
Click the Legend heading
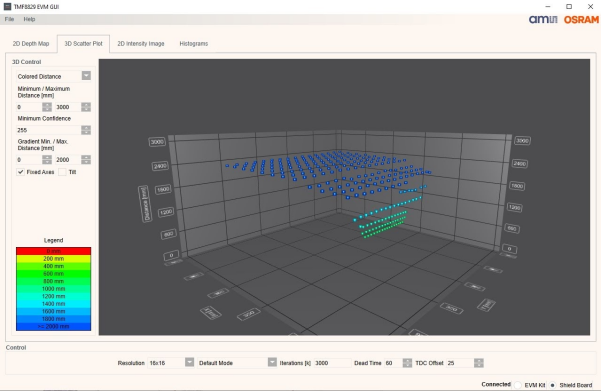click(x=53, y=240)
